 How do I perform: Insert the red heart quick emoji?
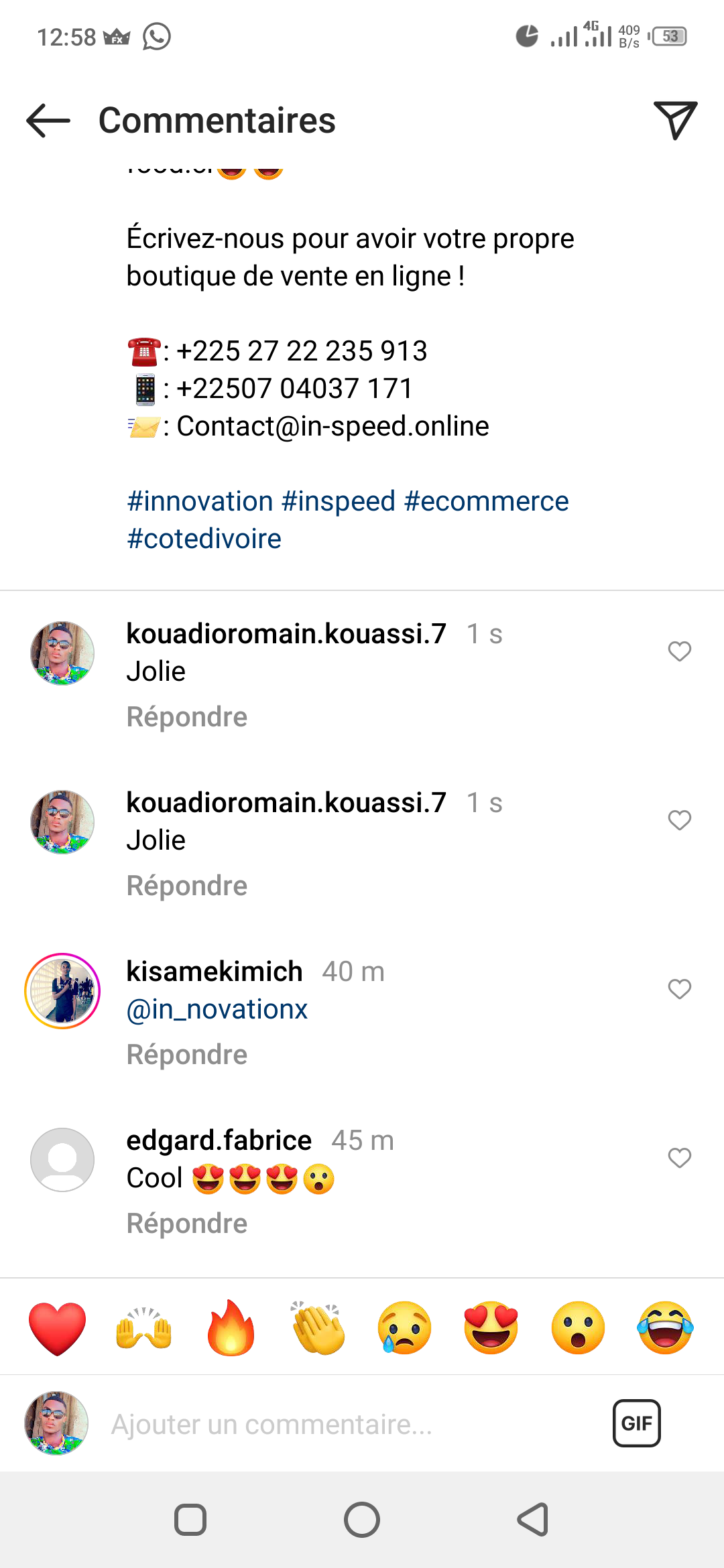(x=58, y=1328)
